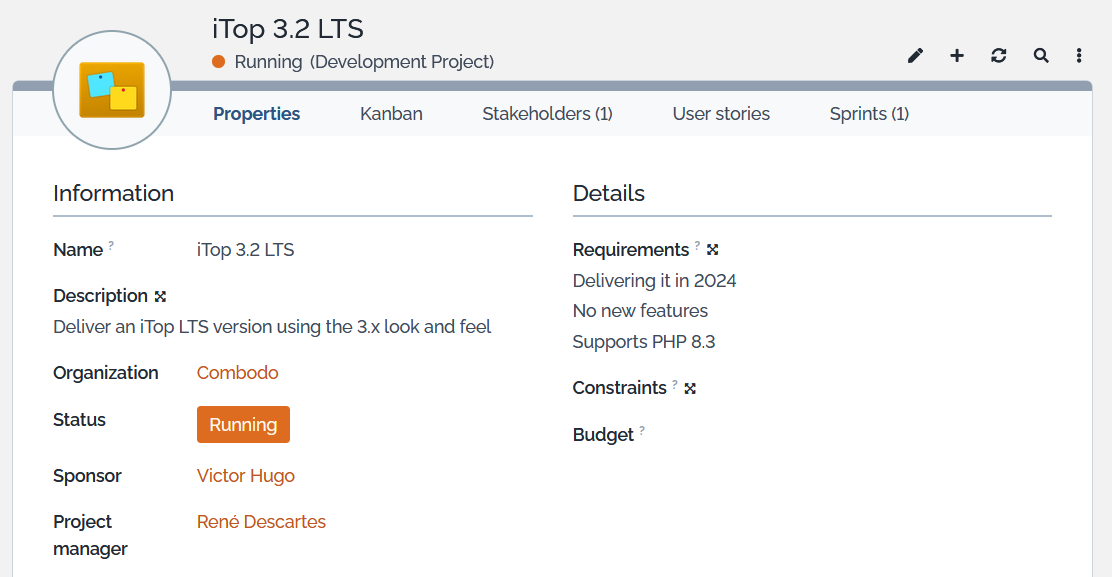Open search with the magnifier icon

coord(1041,56)
